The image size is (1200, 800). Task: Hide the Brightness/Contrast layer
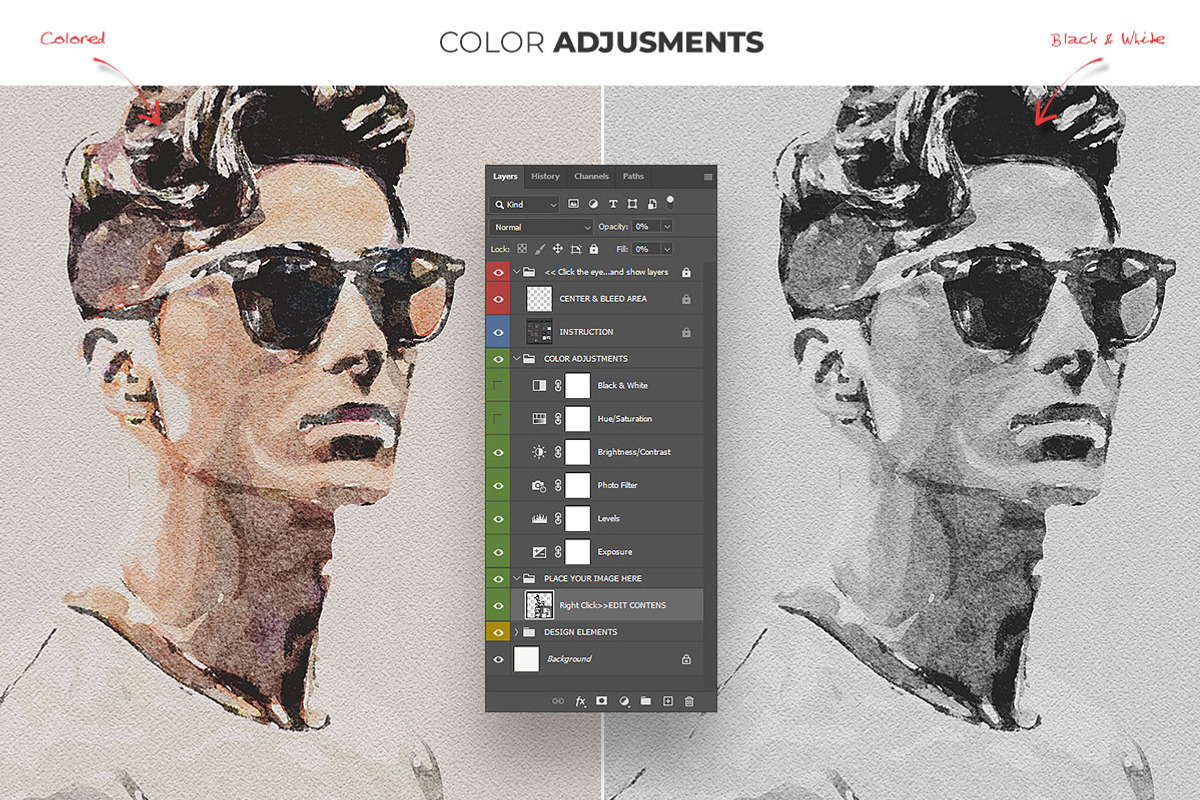point(498,452)
